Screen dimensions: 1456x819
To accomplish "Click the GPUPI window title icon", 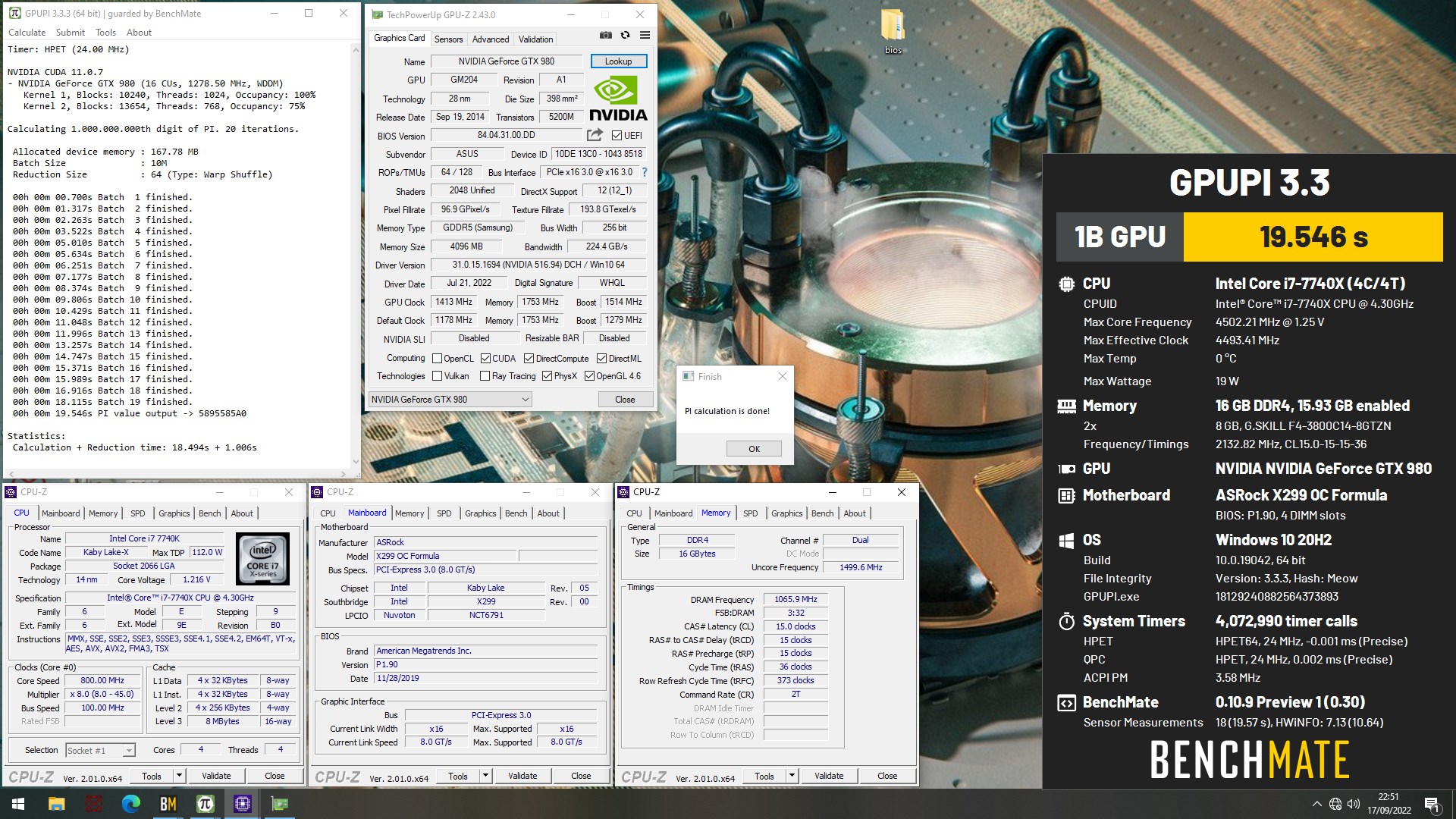I will [14, 13].
